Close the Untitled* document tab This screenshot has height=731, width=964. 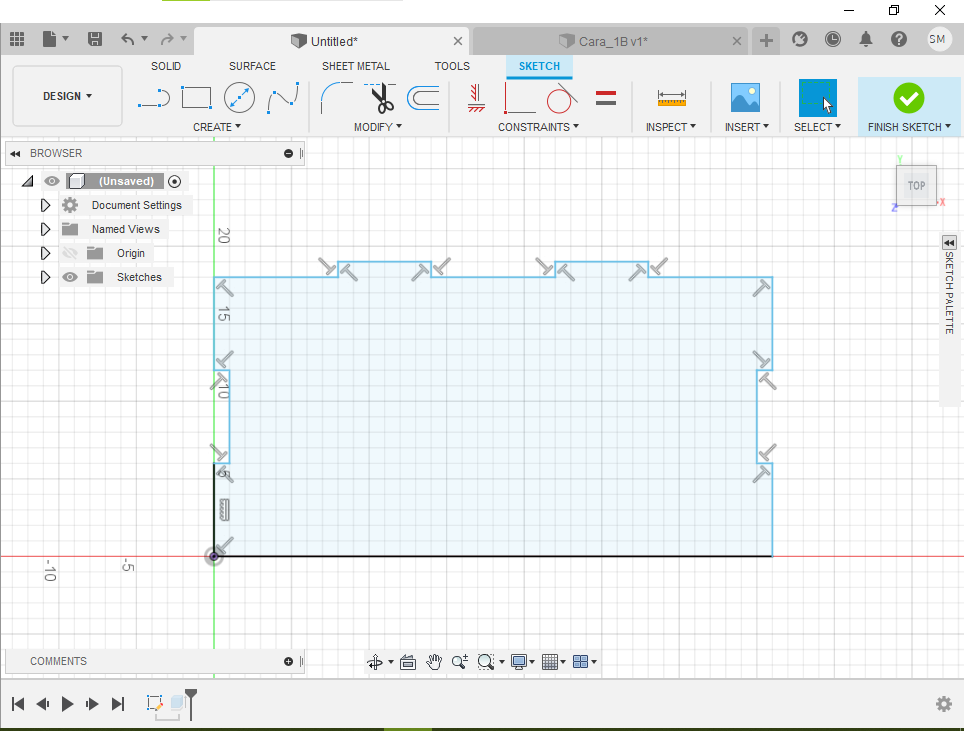457,41
